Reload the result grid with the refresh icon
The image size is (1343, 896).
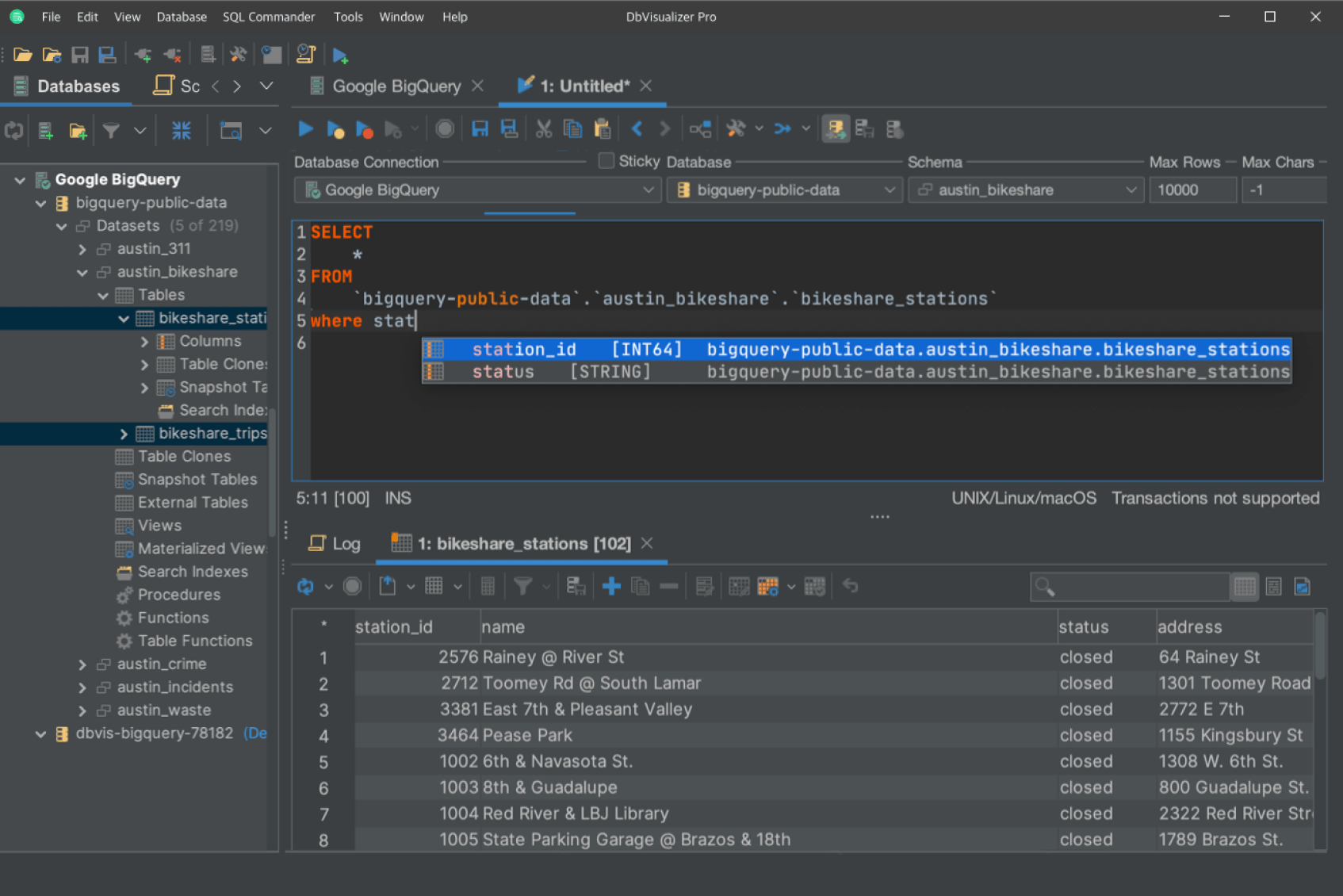pos(305,586)
